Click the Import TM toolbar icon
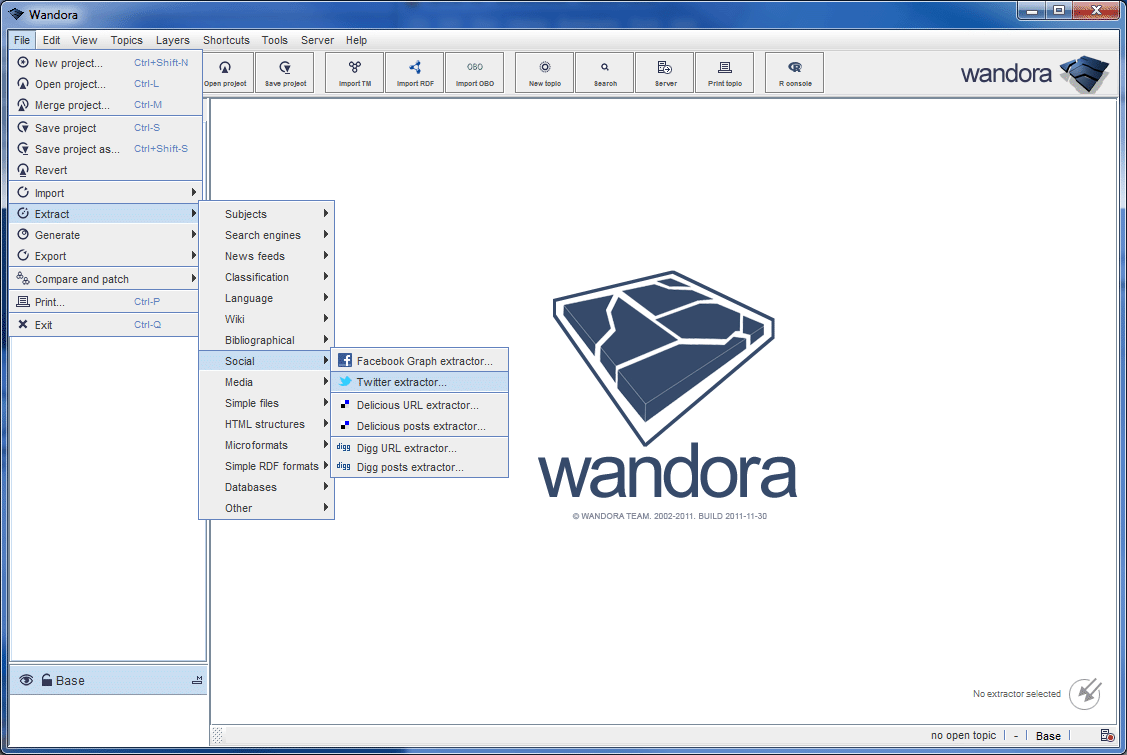1127x755 pixels. (x=355, y=72)
